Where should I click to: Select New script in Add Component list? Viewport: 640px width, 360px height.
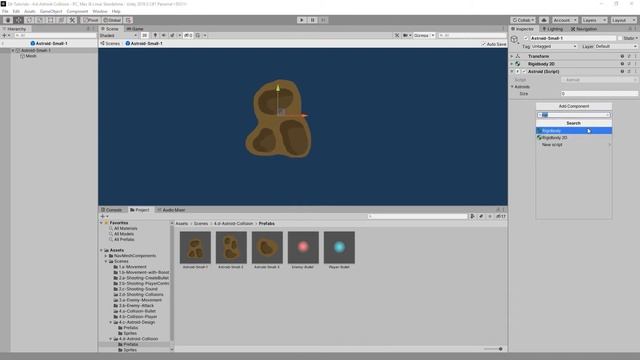[574, 145]
